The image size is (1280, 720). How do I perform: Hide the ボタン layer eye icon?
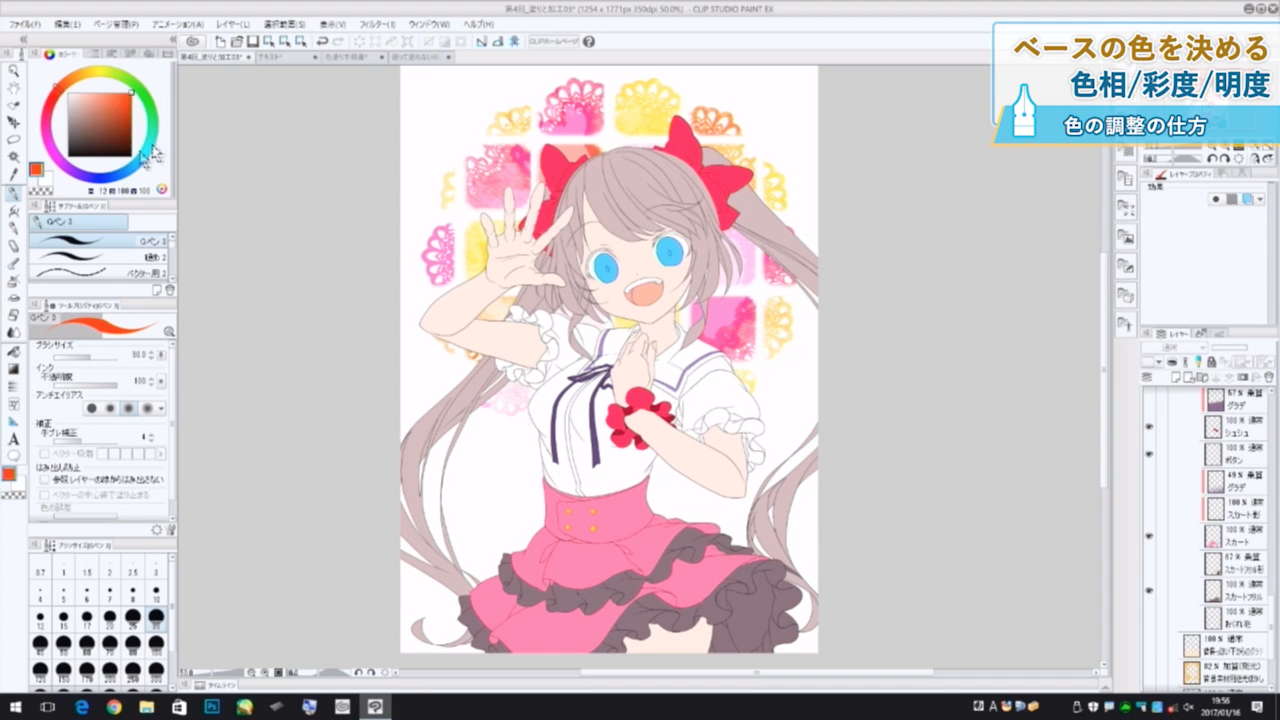[1148, 453]
